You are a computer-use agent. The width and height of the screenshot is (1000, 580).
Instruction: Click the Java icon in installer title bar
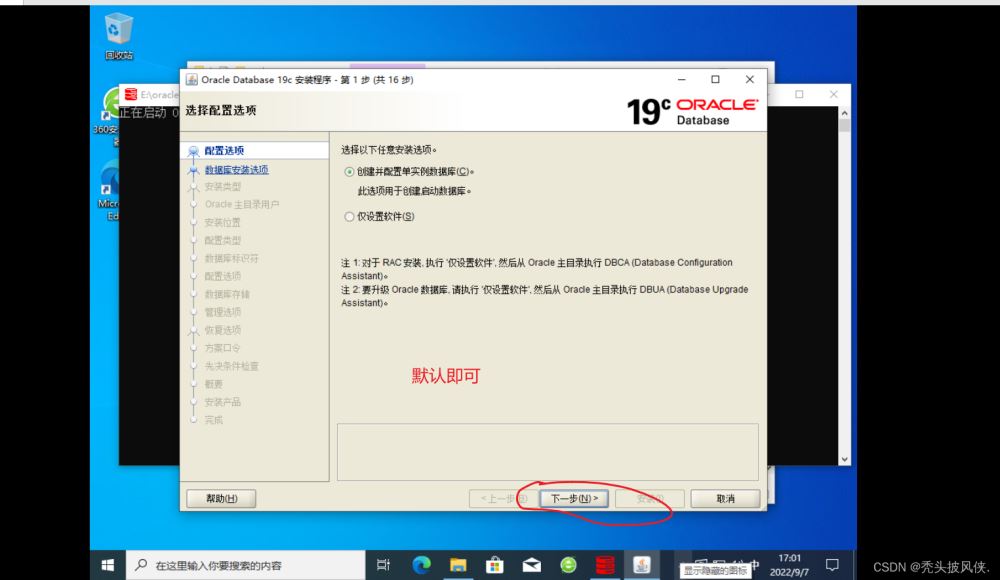tap(191, 80)
